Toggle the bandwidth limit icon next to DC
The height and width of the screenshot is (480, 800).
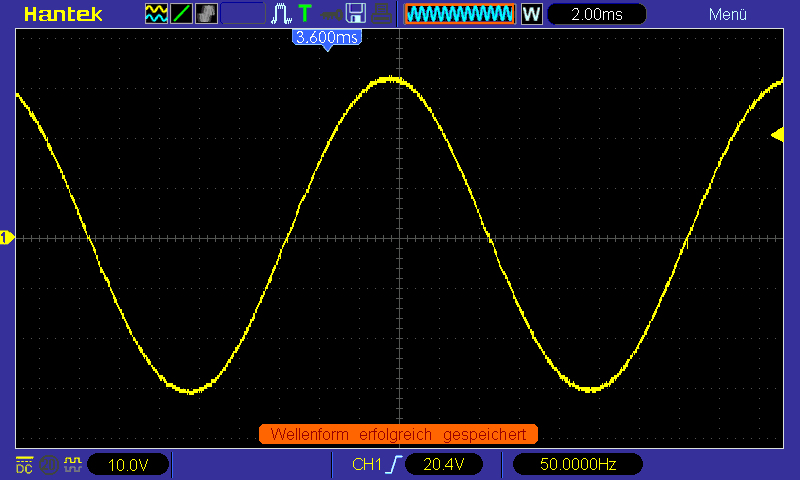49,464
